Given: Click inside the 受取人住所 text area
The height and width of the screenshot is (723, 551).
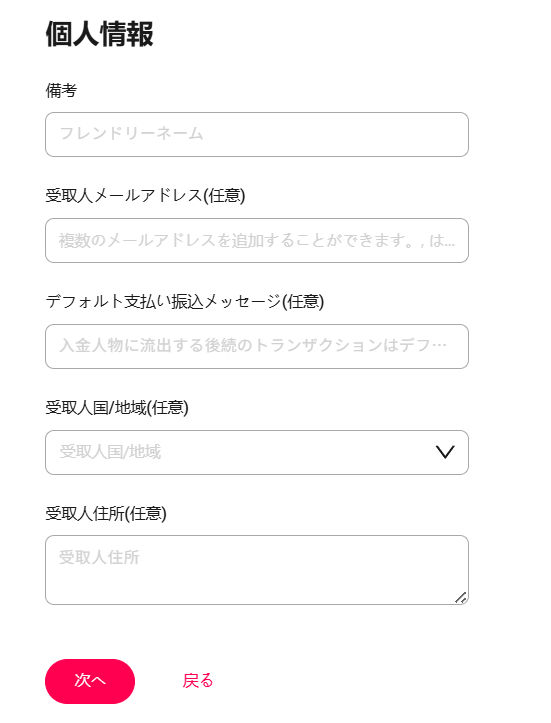Looking at the screenshot, I should click(x=257, y=570).
